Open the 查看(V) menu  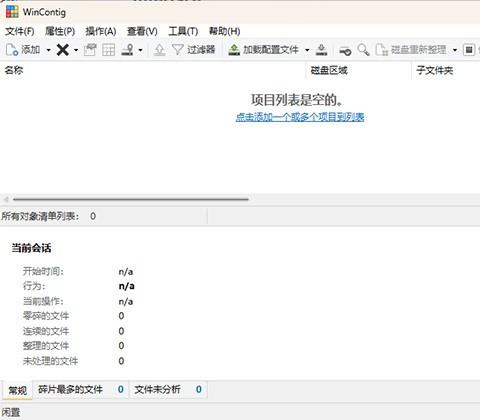pos(142,31)
